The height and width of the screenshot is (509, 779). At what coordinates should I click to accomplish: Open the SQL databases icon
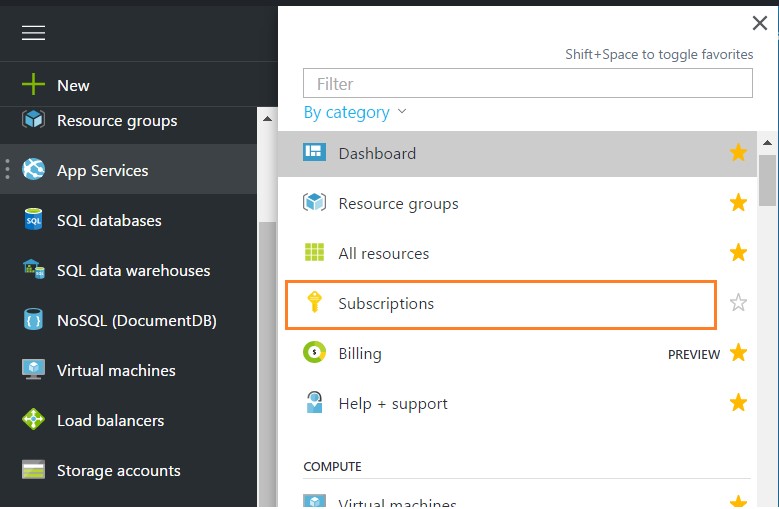pyautogui.click(x=34, y=220)
